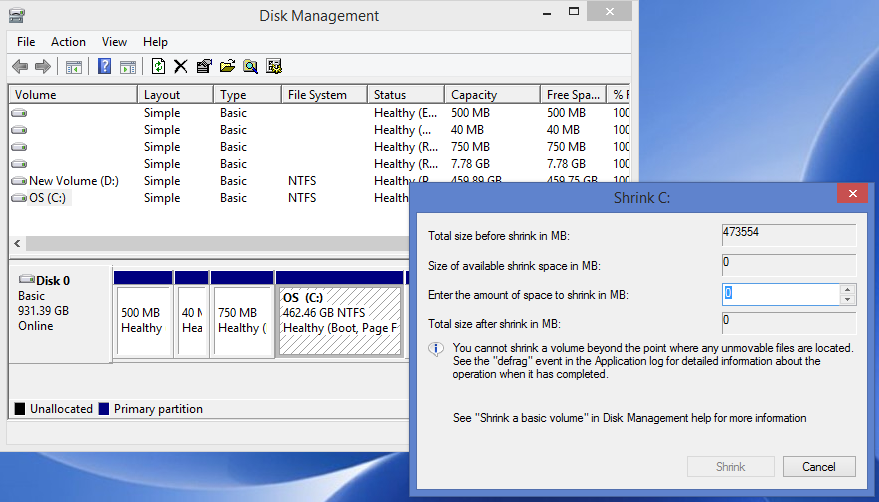Viewport: 879px width, 502px height.
Task: Open the Action menu
Action: point(68,42)
